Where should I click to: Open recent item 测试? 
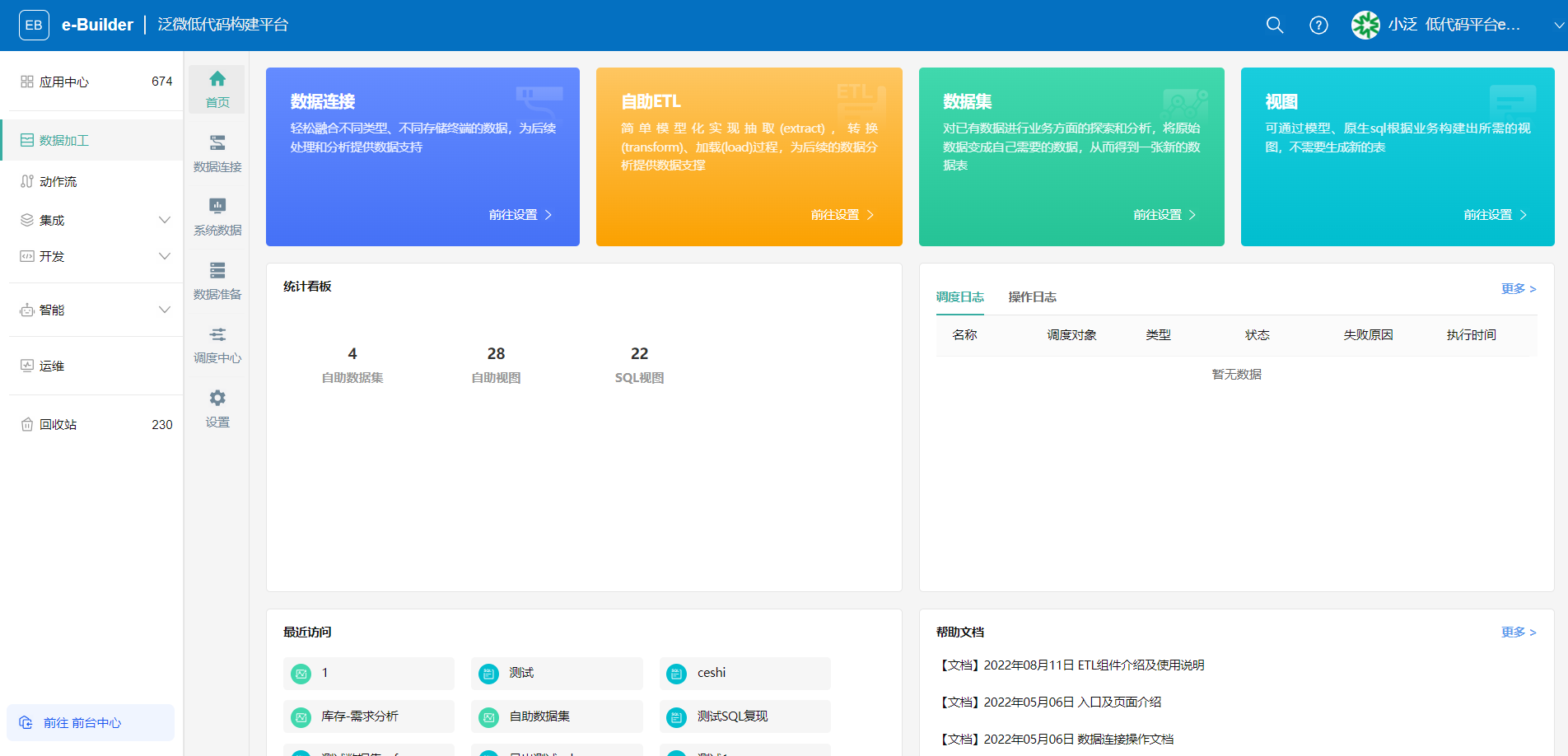557,673
